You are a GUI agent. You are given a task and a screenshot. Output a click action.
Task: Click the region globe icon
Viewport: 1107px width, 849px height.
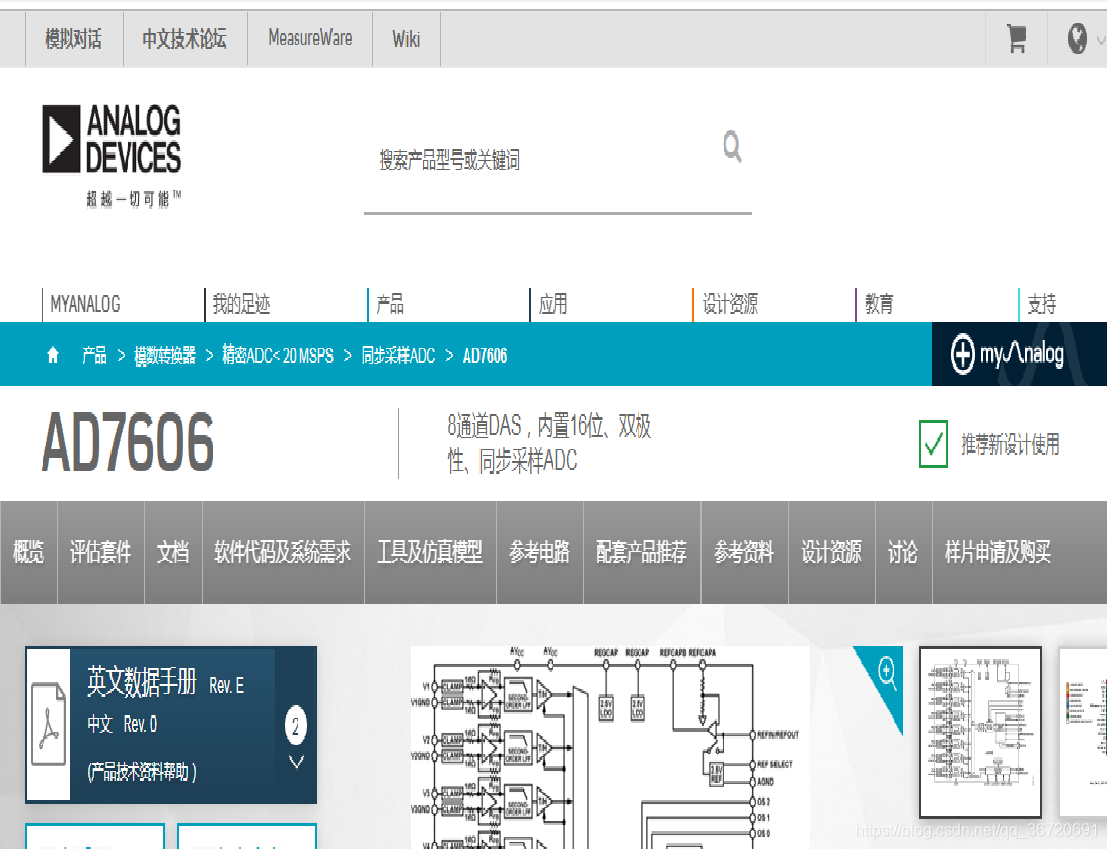[1077, 39]
